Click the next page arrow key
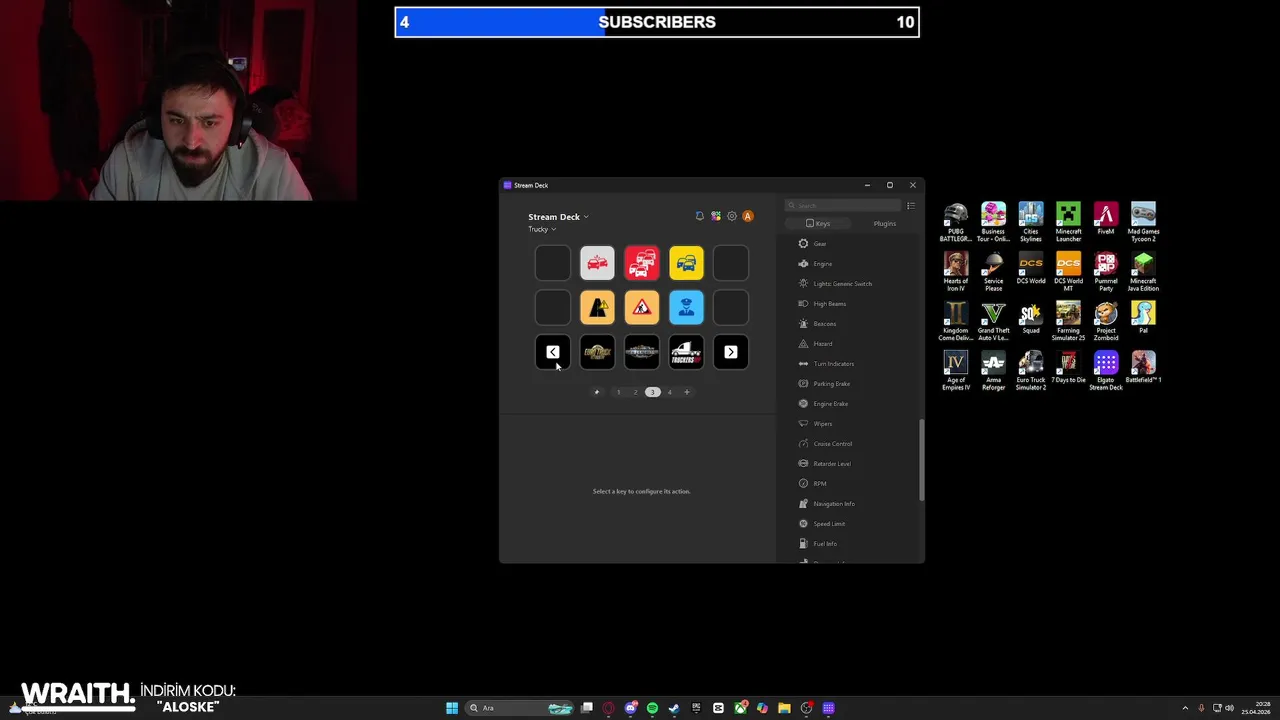This screenshot has width=1280, height=720. [x=731, y=352]
